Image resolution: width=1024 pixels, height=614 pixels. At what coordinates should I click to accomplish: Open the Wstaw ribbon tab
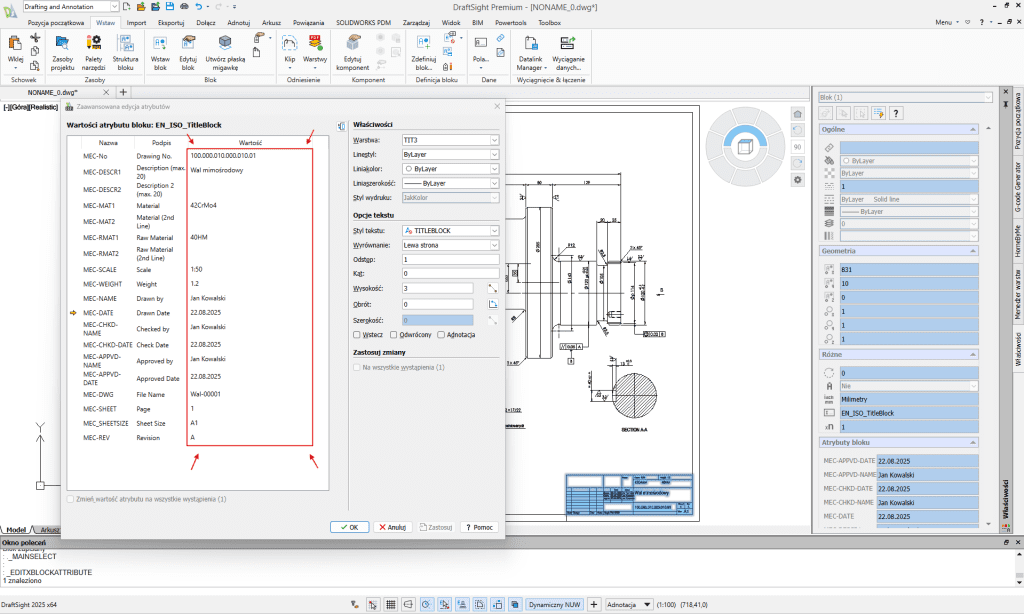(105, 22)
